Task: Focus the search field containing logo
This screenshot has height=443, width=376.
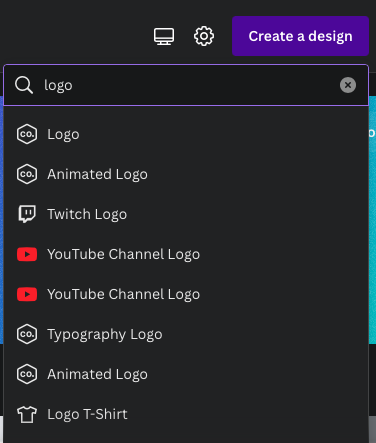Action: pos(186,85)
